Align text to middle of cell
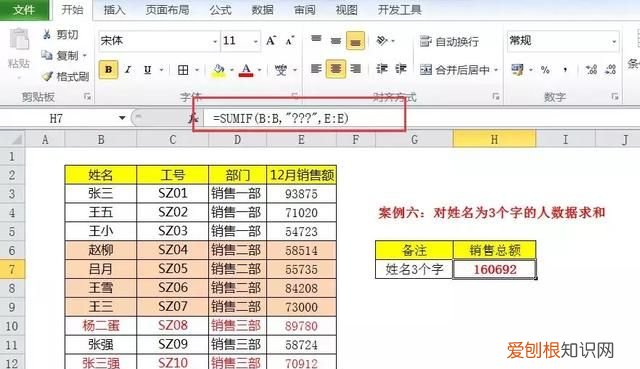The image size is (640, 369). [x=336, y=40]
